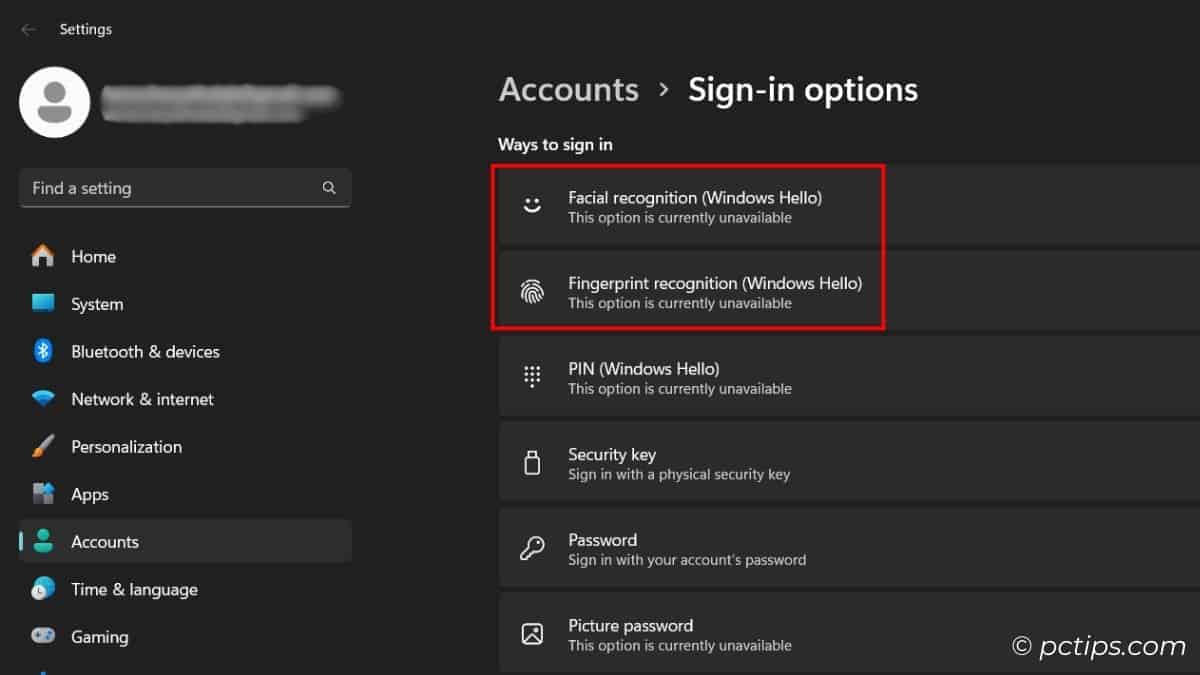Click the Home house icon
Image resolution: width=1200 pixels, height=675 pixels.
point(43,257)
